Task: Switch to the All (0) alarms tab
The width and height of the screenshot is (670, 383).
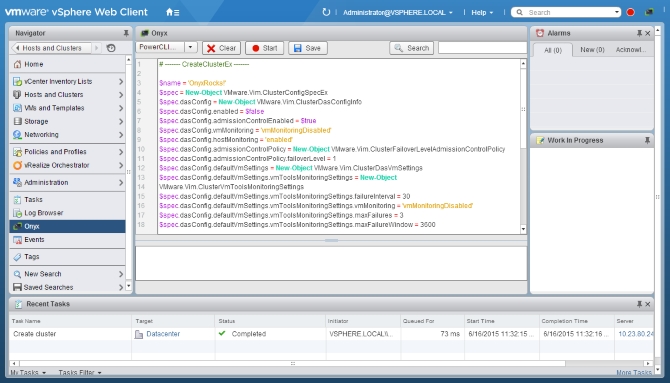Action: [553, 50]
